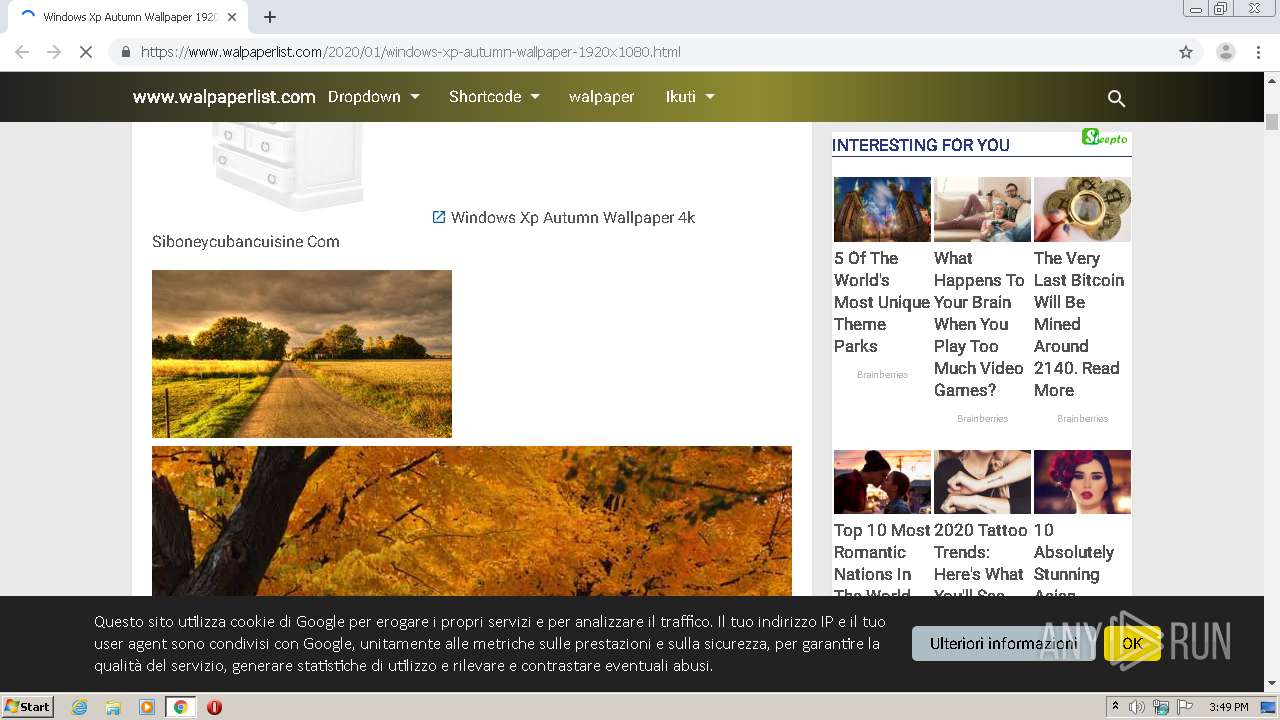
Task: Go back to previous page
Action: click(x=22, y=52)
